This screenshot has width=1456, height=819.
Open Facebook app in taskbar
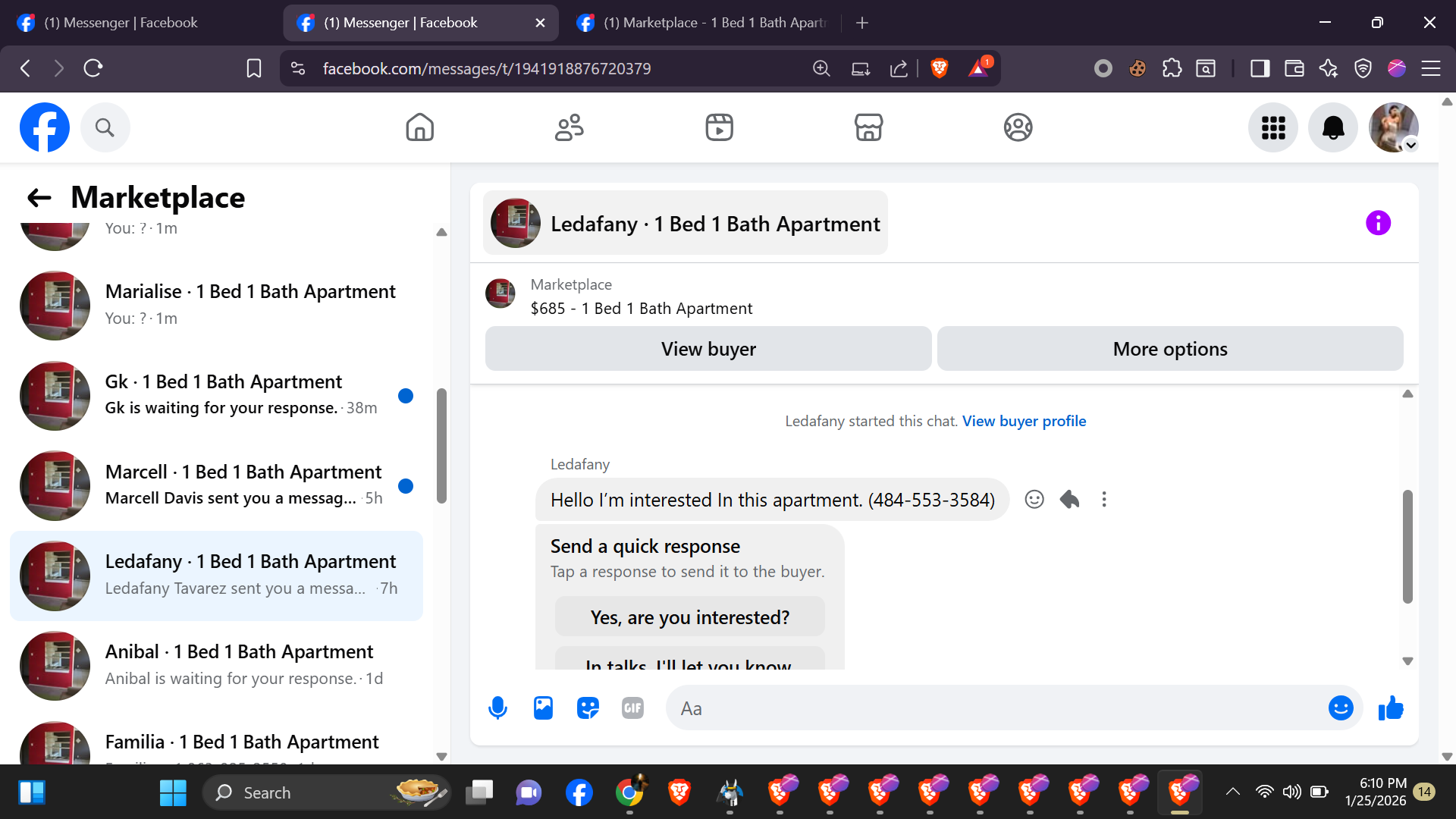pos(579,792)
